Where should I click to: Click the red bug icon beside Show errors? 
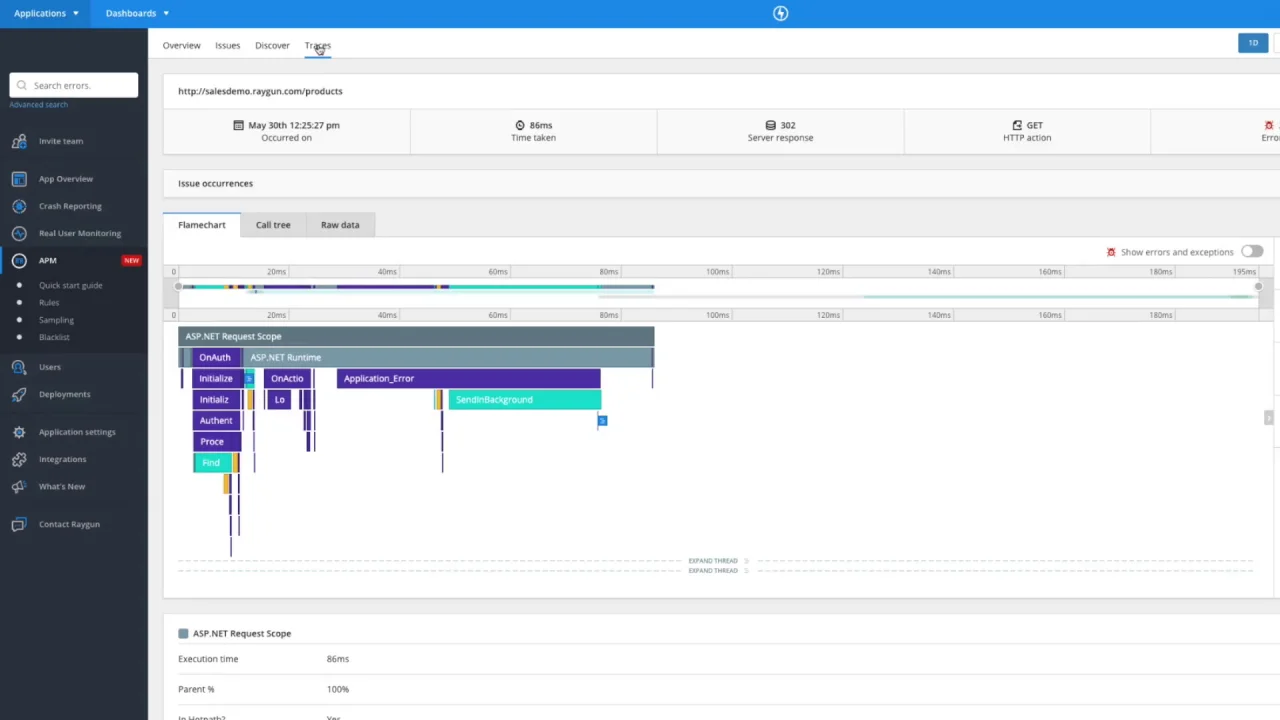coord(1111,252)
